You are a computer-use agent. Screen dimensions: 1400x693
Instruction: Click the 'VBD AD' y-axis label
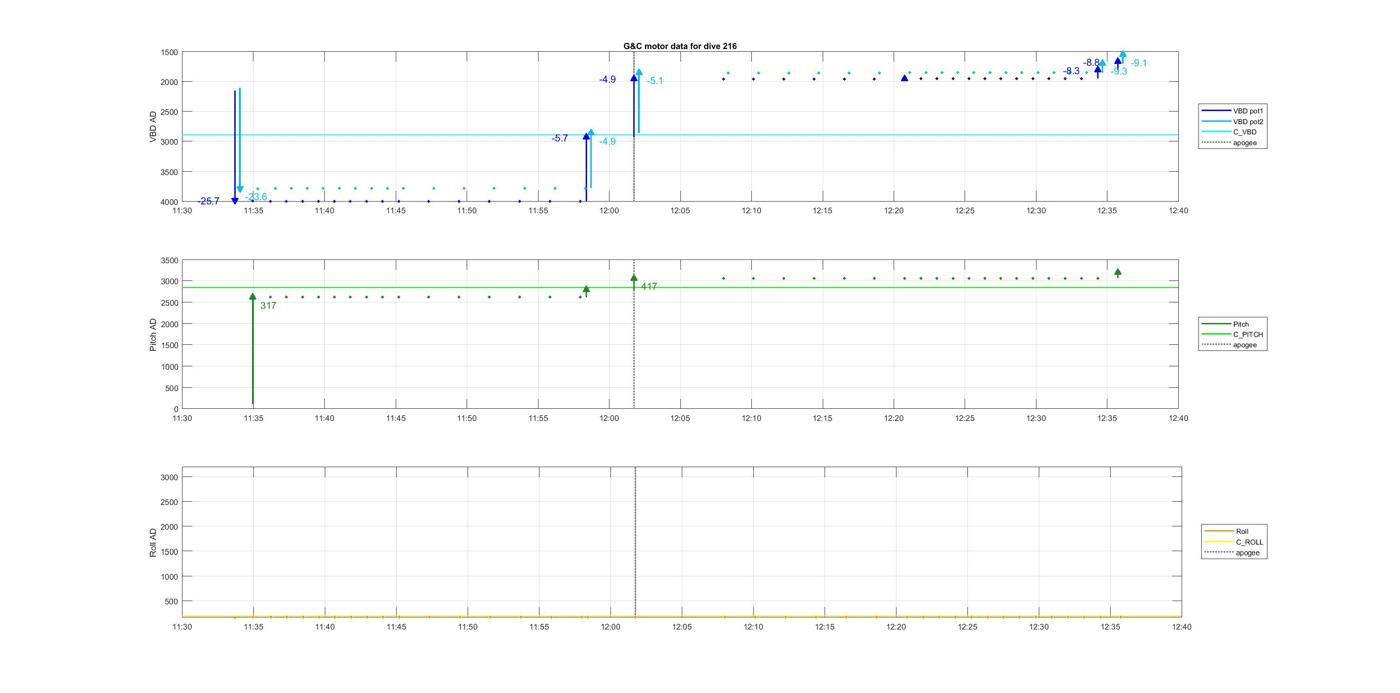[x=154, y=127]
